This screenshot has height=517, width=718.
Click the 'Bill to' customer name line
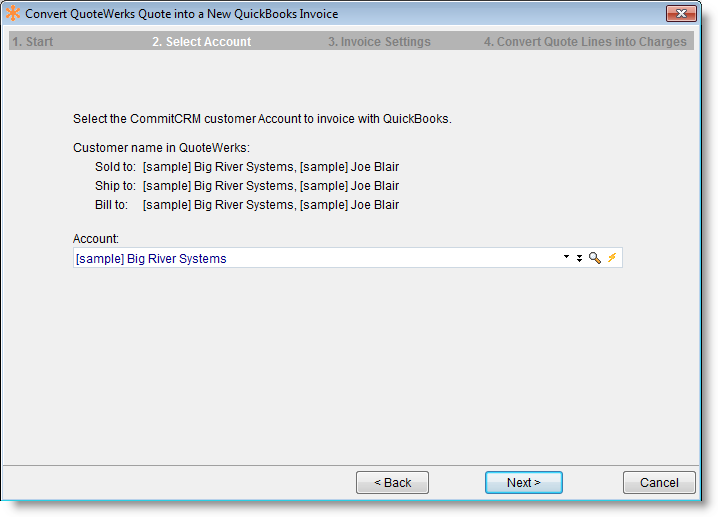point(246,205)
